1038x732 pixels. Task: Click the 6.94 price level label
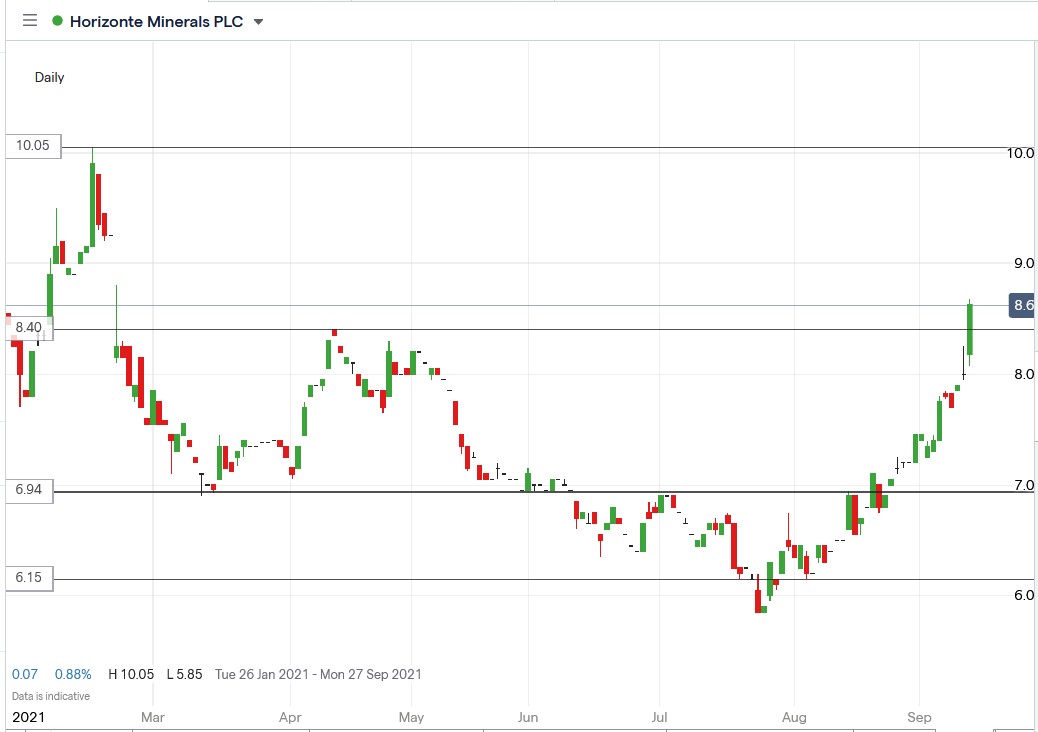(x=28, y=490)
